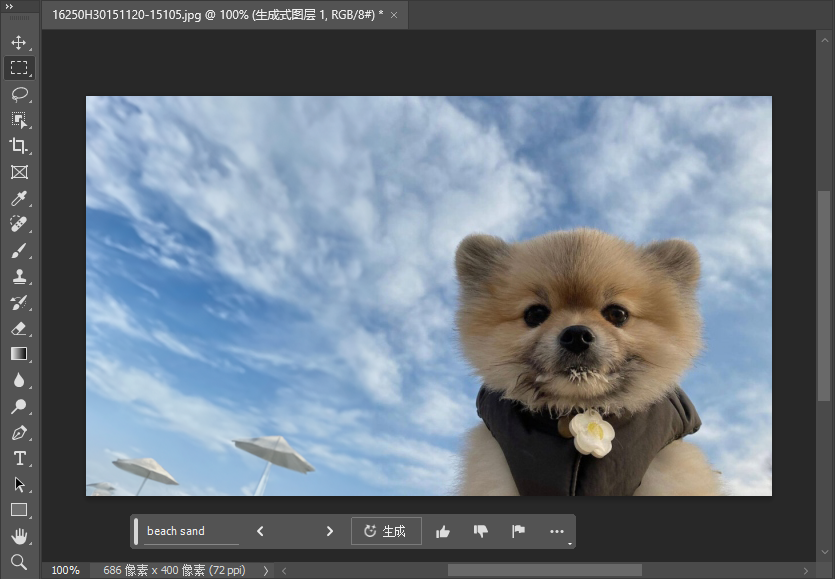Viewport: 835px width, 579px height.
Task: Open status bar info arrow menu
Action: click(266, 570)
